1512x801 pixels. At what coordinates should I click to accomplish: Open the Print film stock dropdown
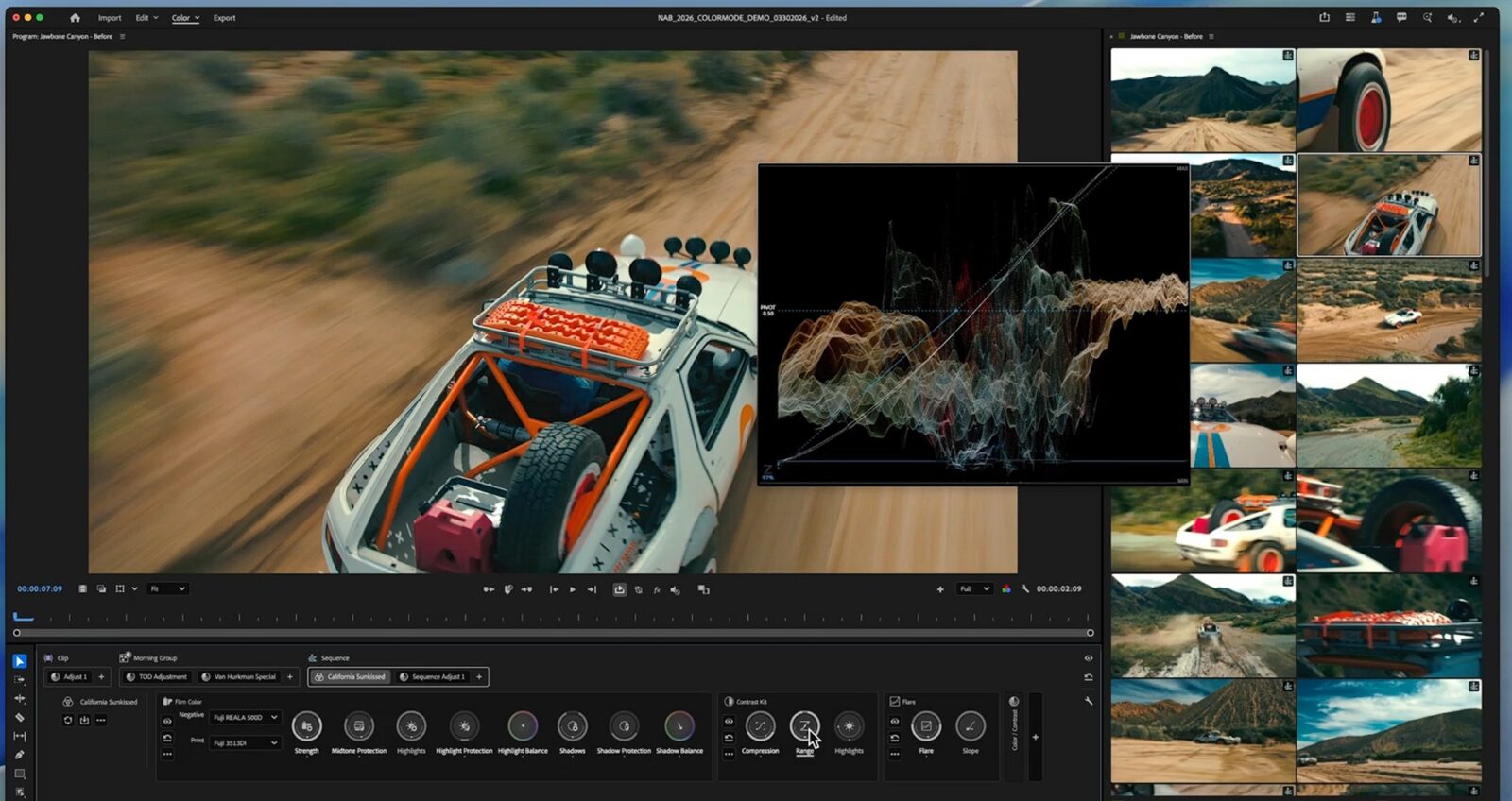click(x=245, y=742)
